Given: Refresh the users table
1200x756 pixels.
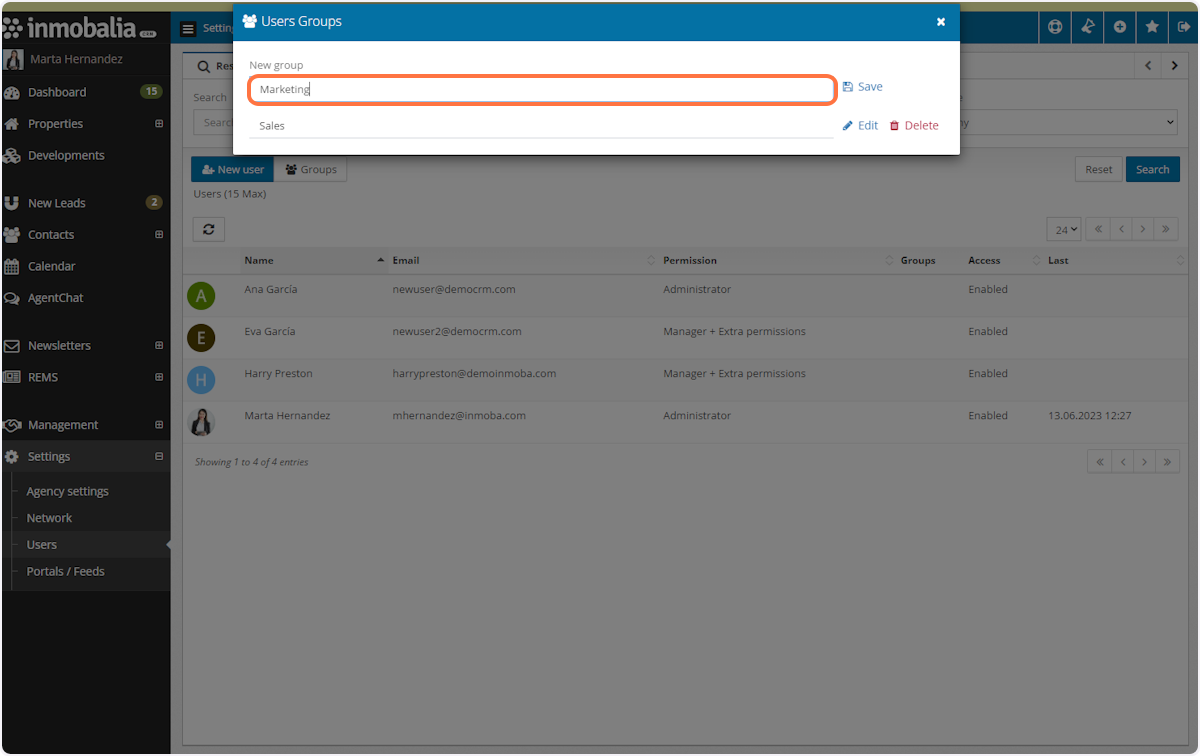Looking at the screenshot, I should [x=209, y=229].
